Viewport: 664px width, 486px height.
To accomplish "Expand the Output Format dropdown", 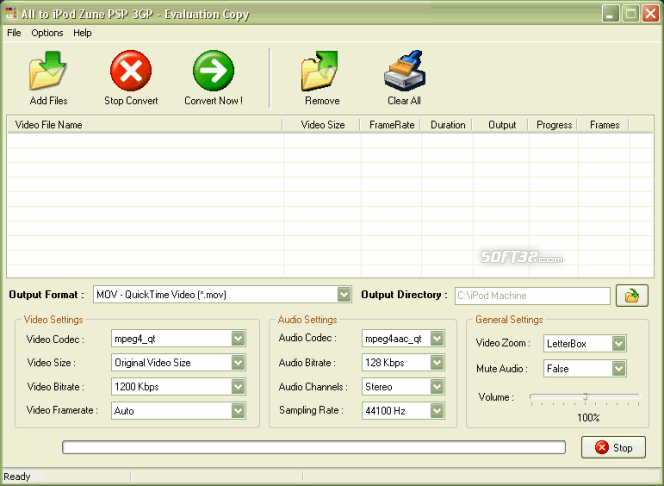I will point(344,295).
